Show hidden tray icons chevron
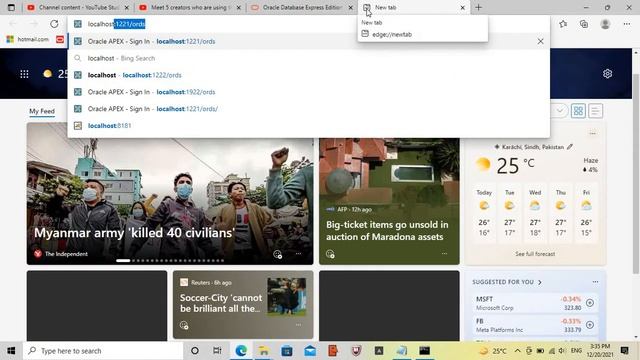Screen dimensions: 640x360 pos(517,351)
